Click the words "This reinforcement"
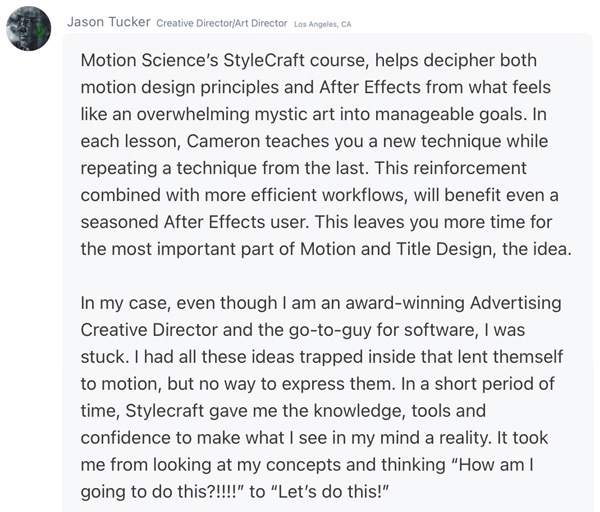 (450, 168)
